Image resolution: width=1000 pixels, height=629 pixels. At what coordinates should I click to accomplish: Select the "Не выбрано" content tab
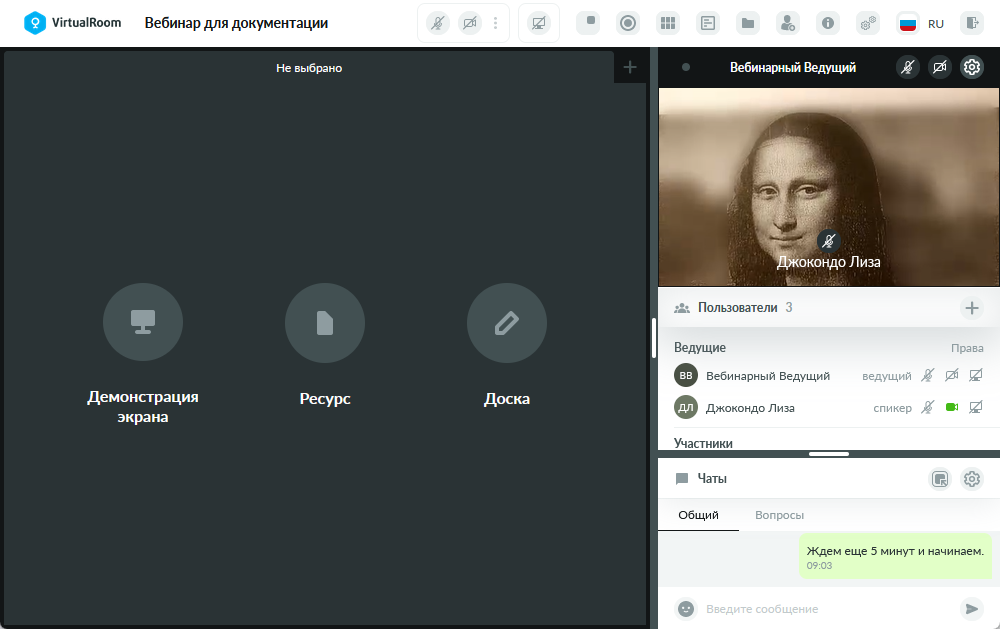click(309, 68)
